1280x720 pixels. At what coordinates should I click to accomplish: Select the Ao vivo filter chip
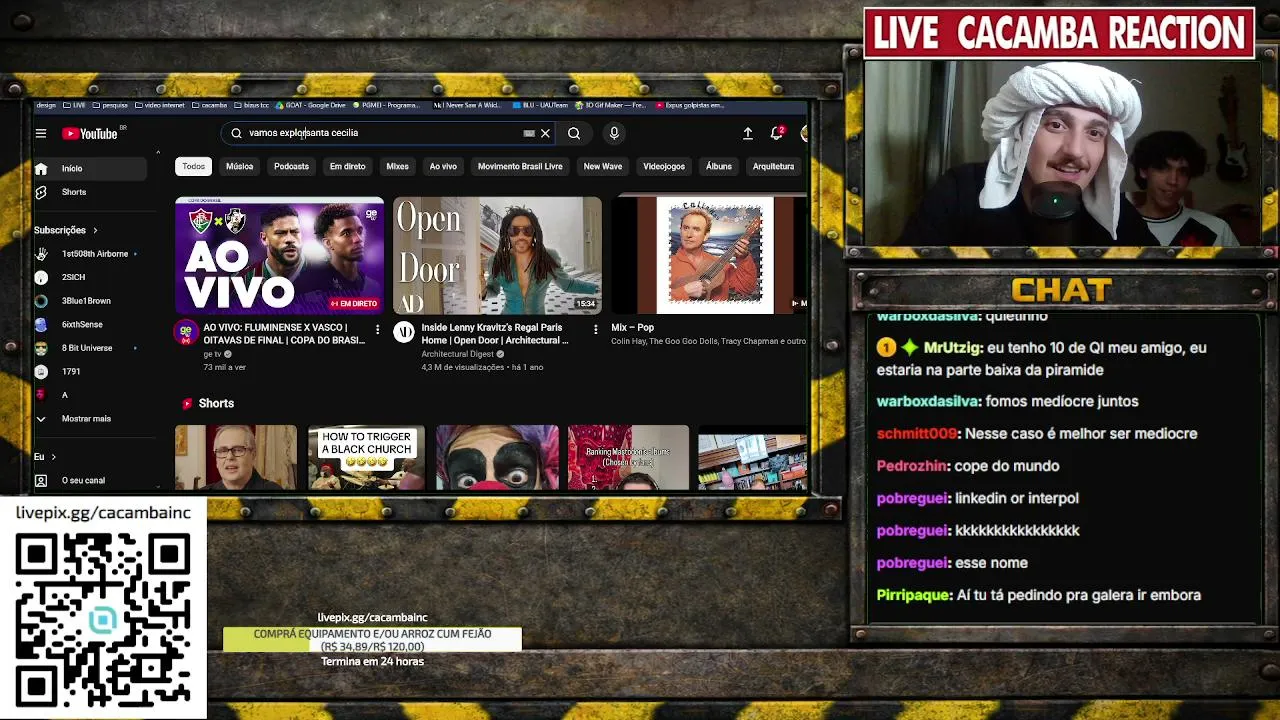coord(443,166)
